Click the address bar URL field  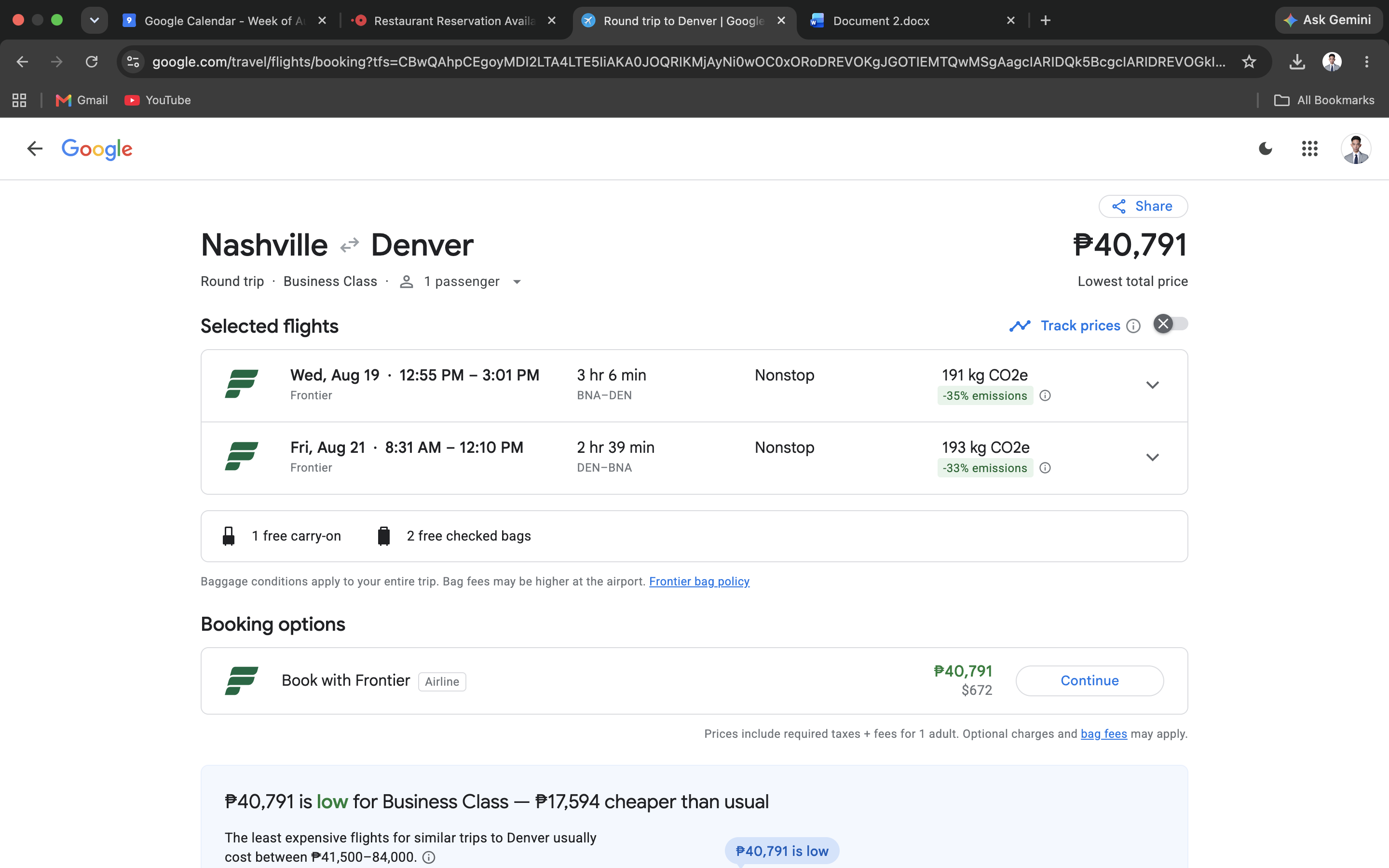pos(688,61)
